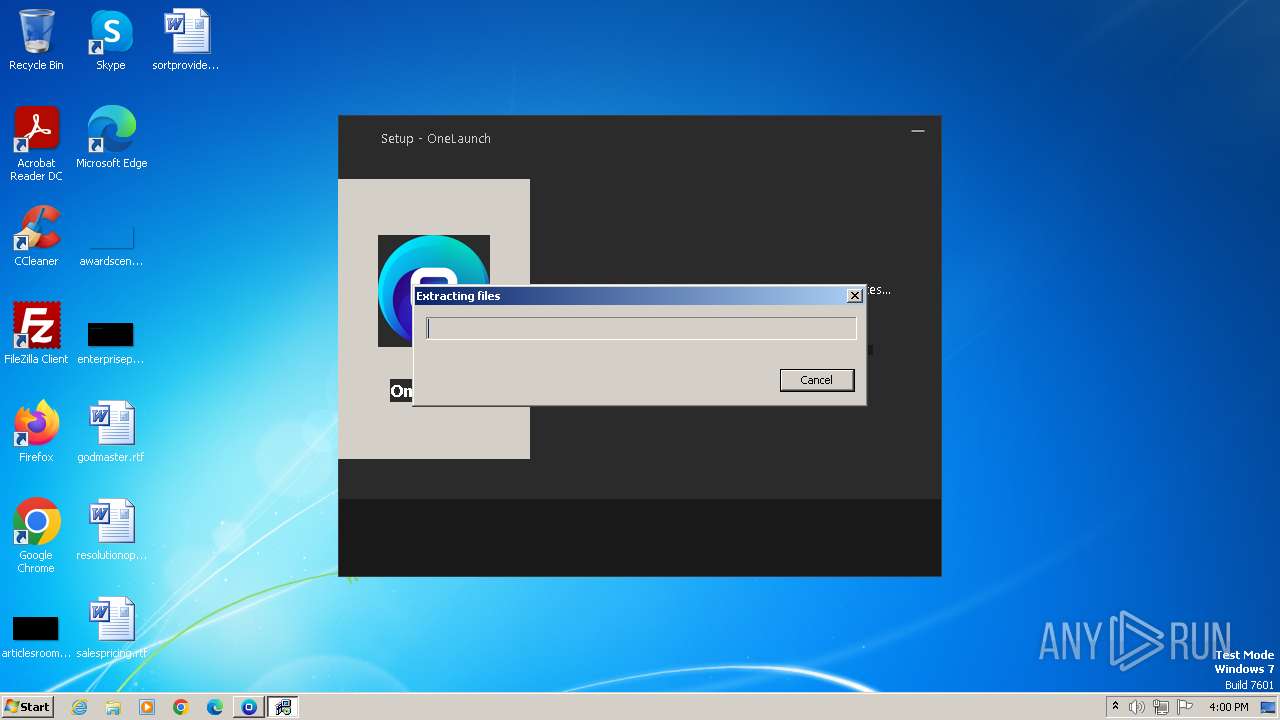The image size is (1280, 720).
Task: Open Windows Explorer from taskbar
Action: tap(113, 707)
